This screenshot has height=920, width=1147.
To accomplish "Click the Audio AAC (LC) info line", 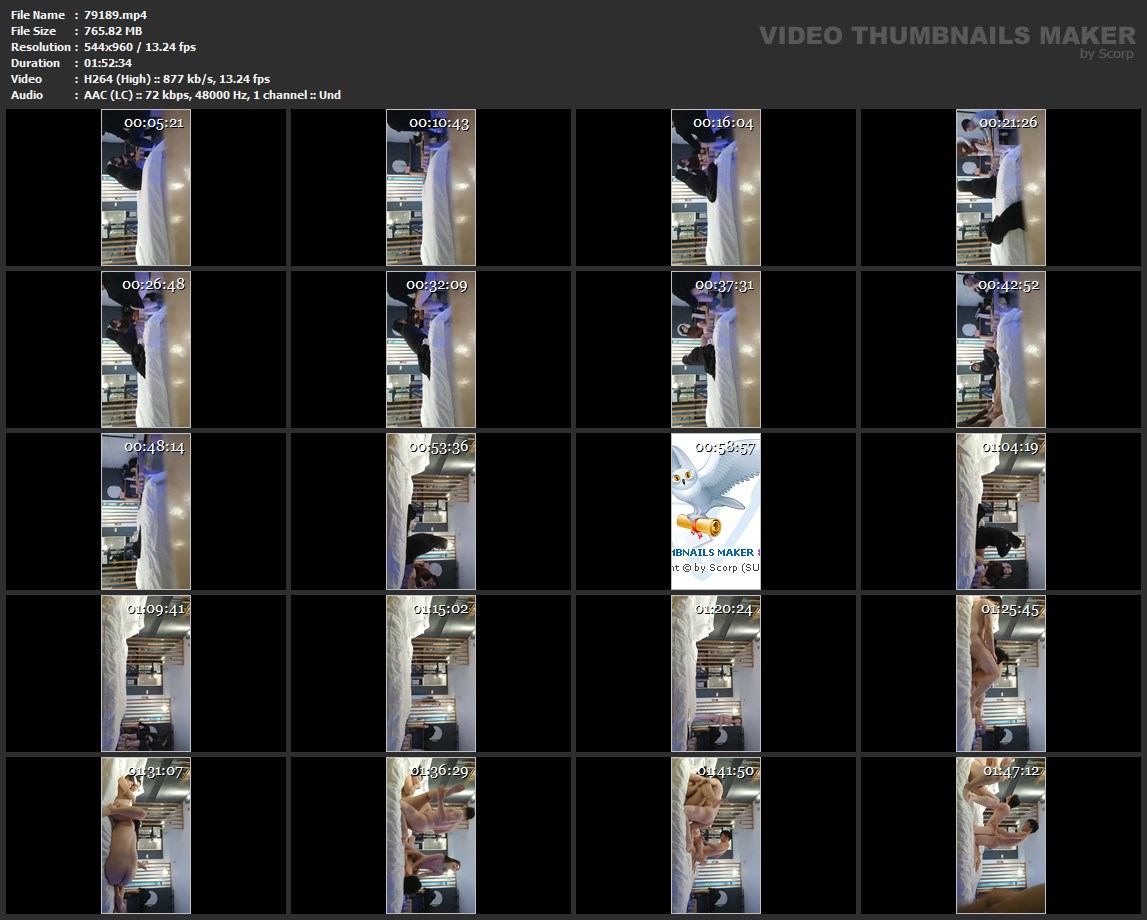I will [x=212, y=95].
